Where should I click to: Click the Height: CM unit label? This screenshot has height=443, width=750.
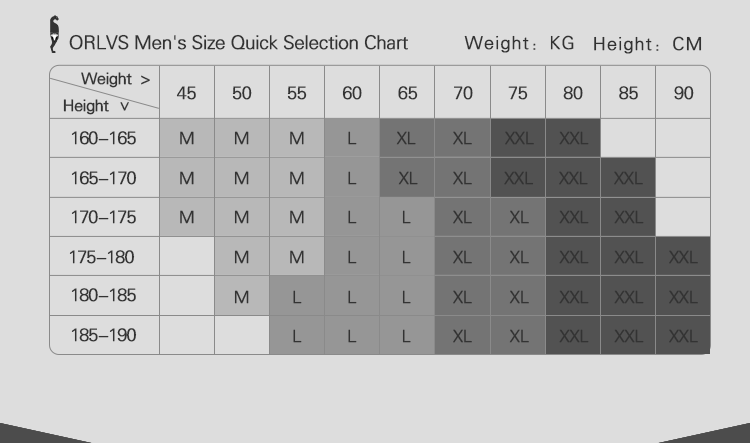(648, 44)
